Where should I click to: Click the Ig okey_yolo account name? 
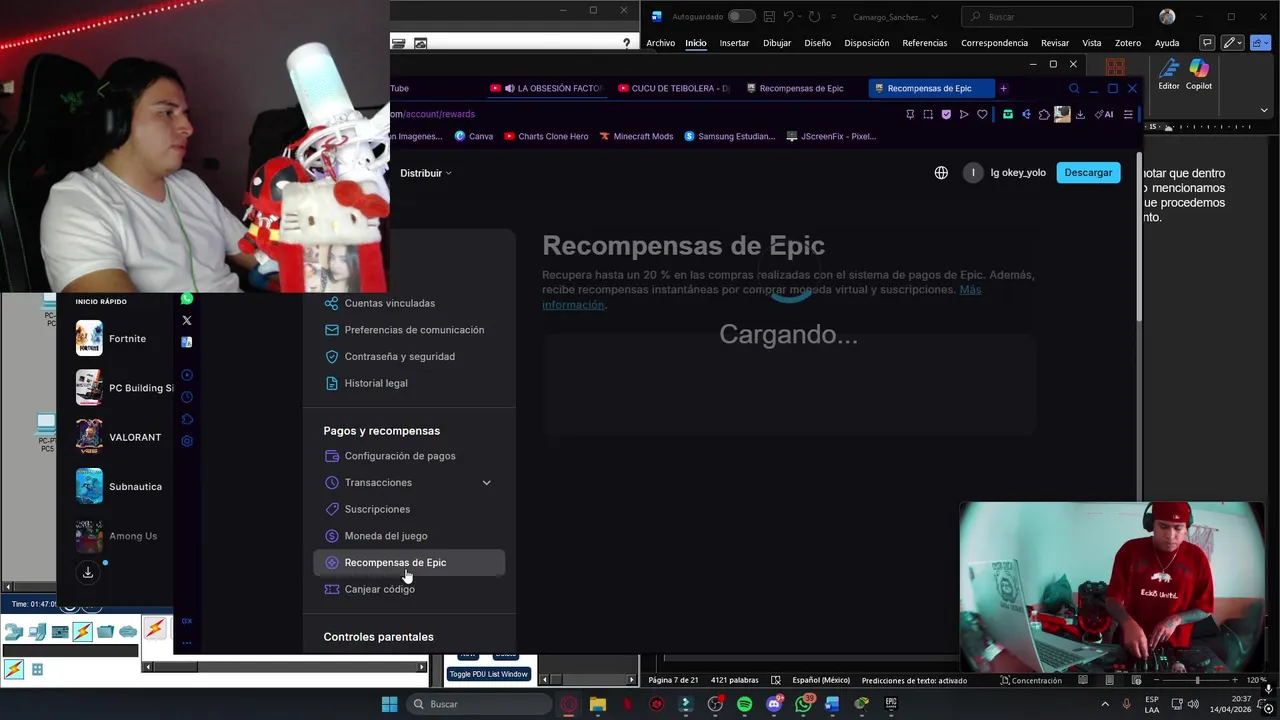[x=1018, y=173]
